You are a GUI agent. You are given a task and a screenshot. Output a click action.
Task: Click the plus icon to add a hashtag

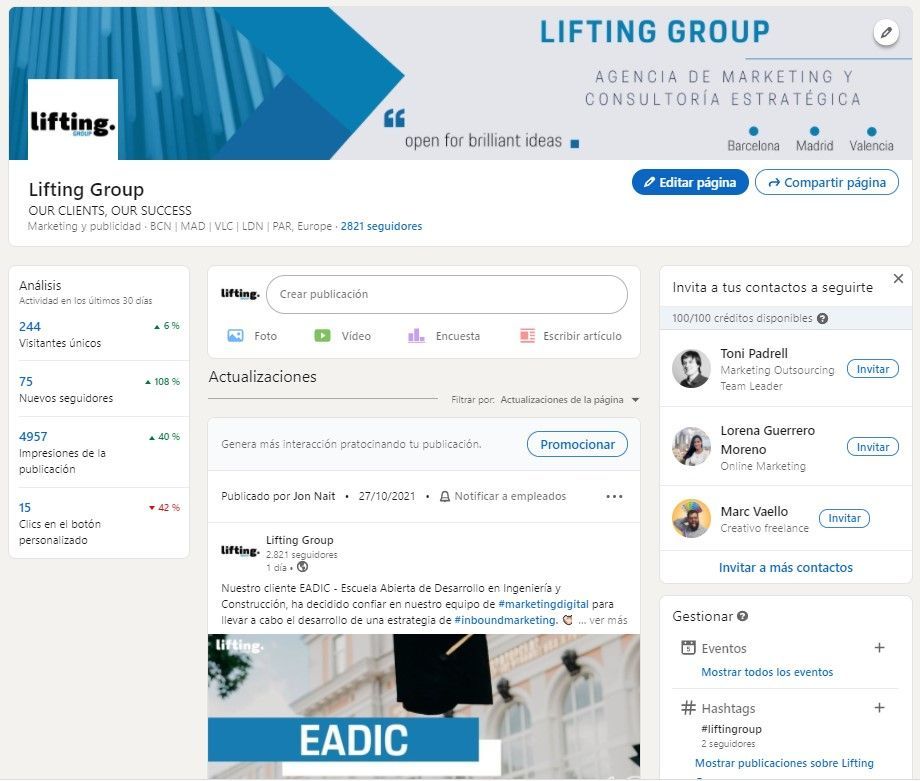879,708
